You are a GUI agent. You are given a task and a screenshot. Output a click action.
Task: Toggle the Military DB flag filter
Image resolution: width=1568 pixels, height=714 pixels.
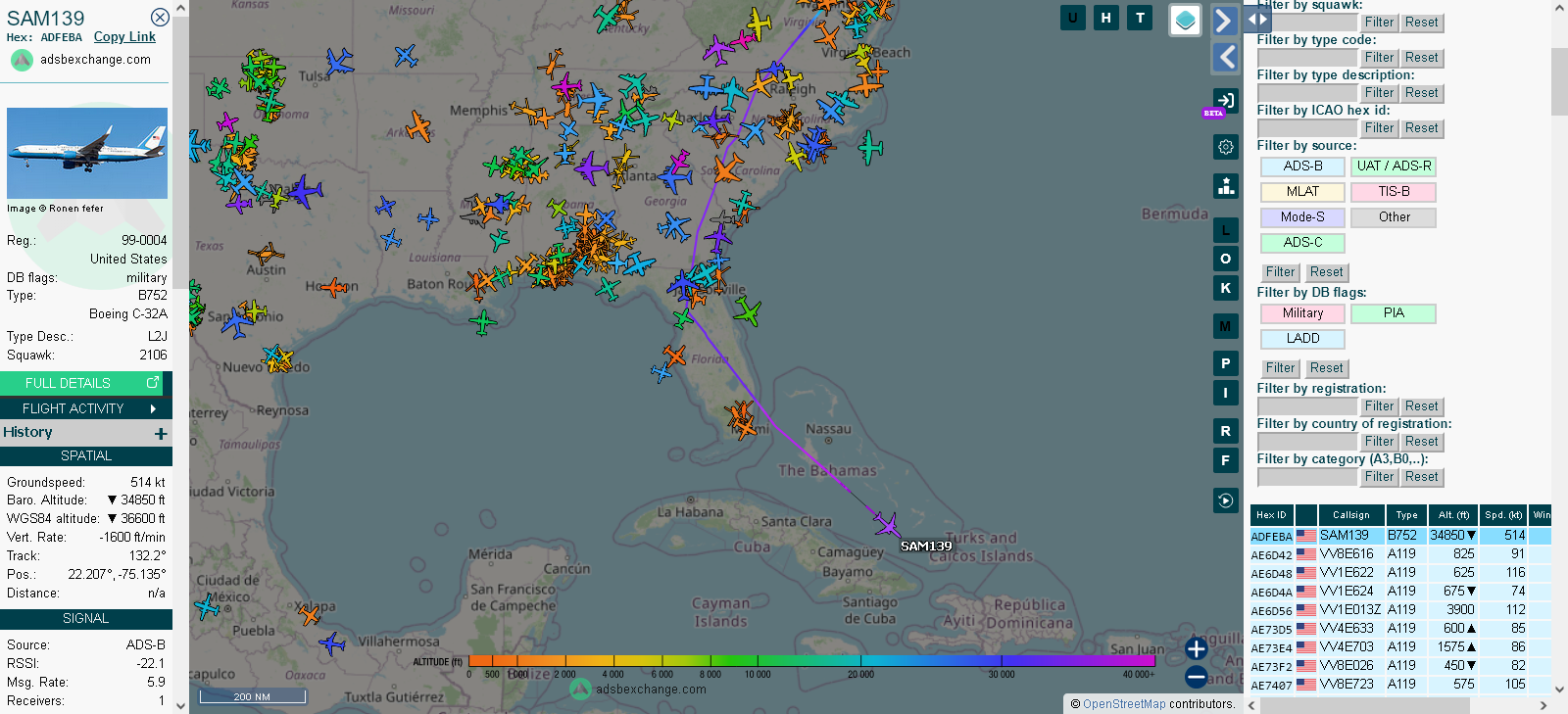[1302, 313]
